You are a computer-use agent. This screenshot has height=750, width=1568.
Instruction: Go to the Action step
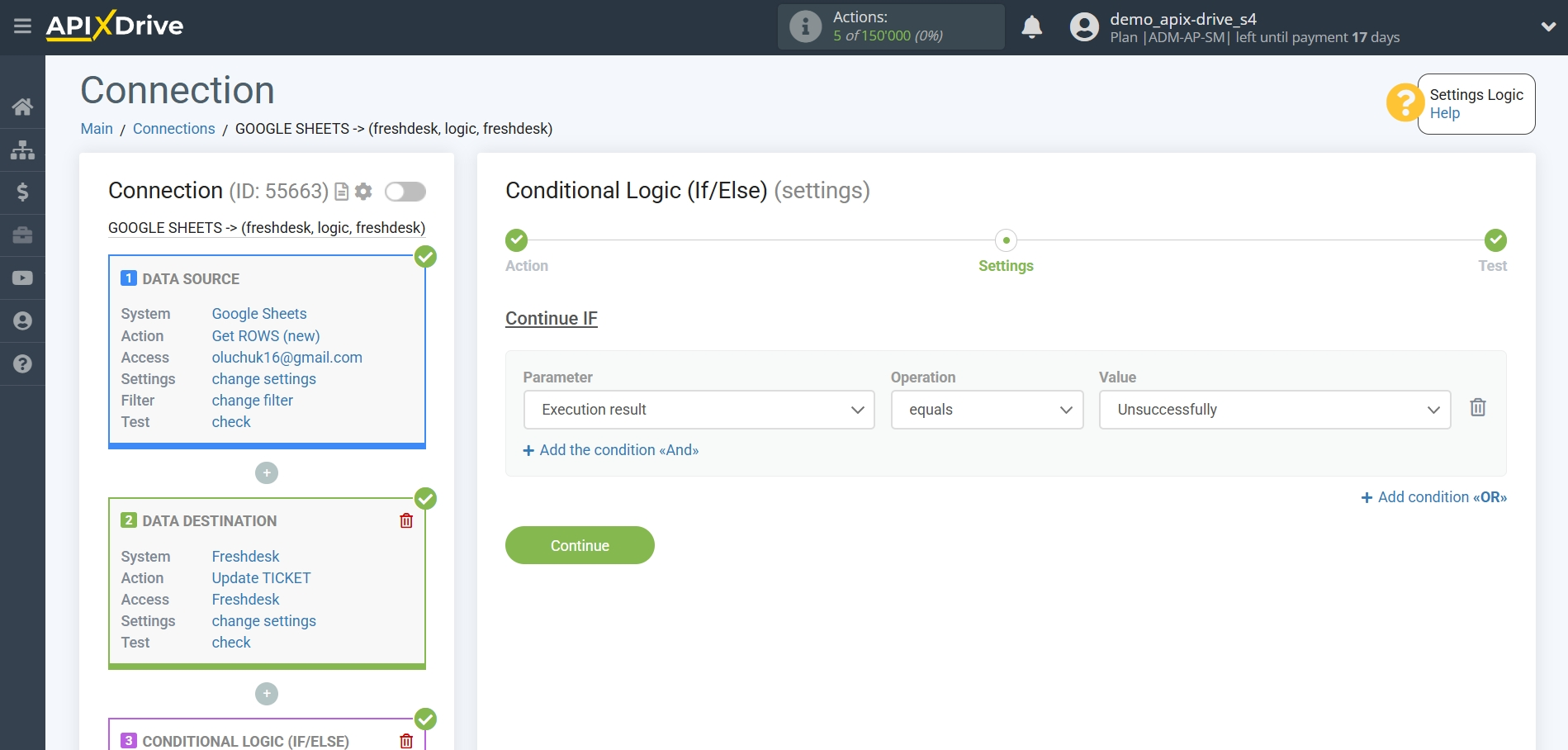tap(517, 240)
